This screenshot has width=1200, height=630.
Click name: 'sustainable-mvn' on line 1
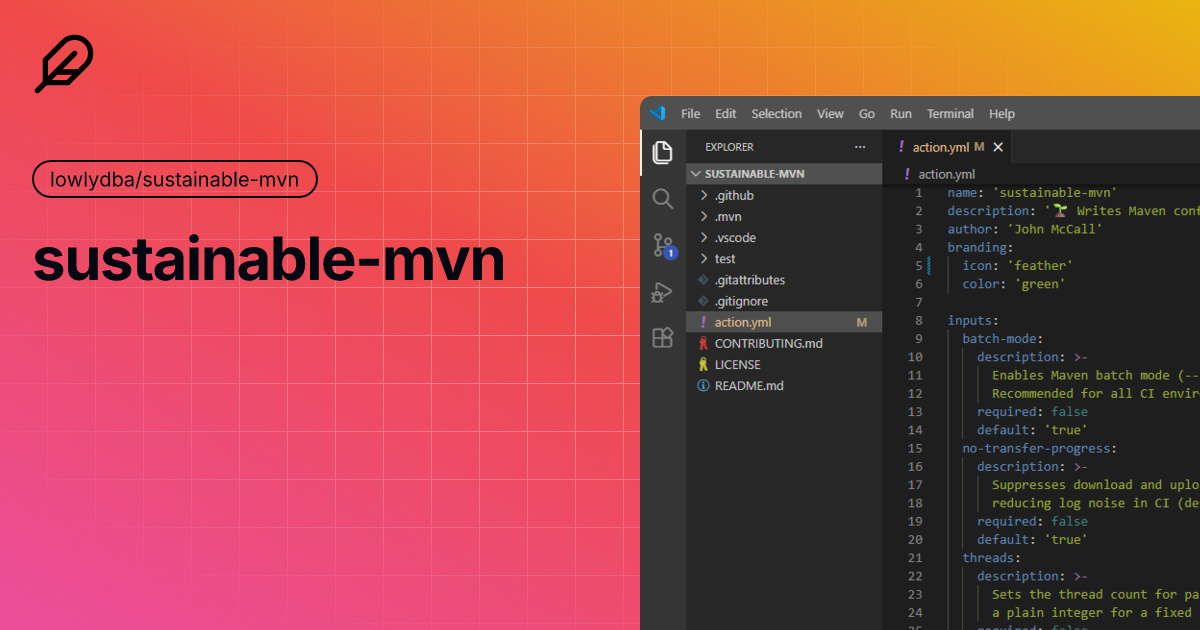click(x=1032, y=193)
